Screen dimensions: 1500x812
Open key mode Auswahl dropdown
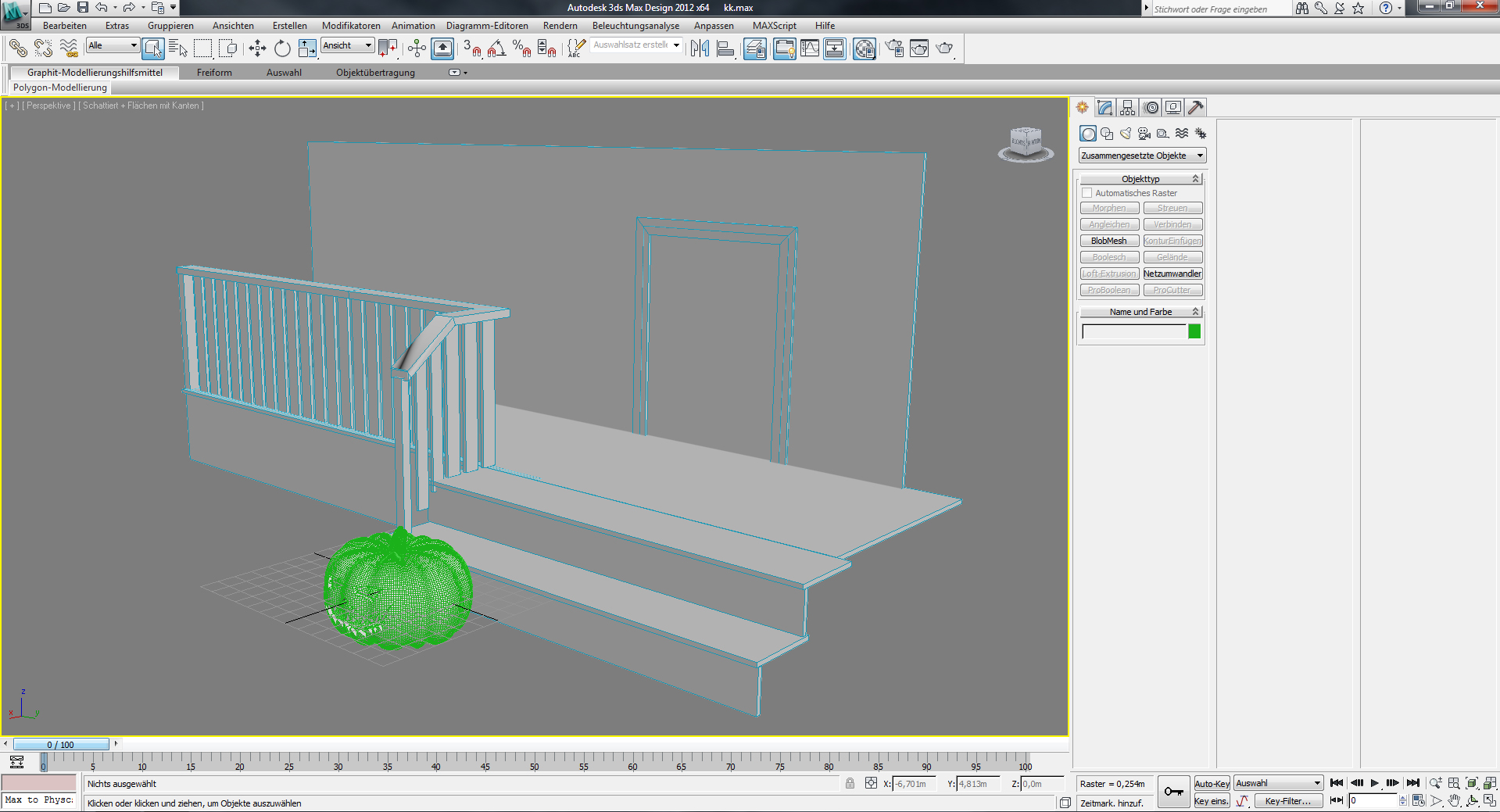[x=1278, y=783]
